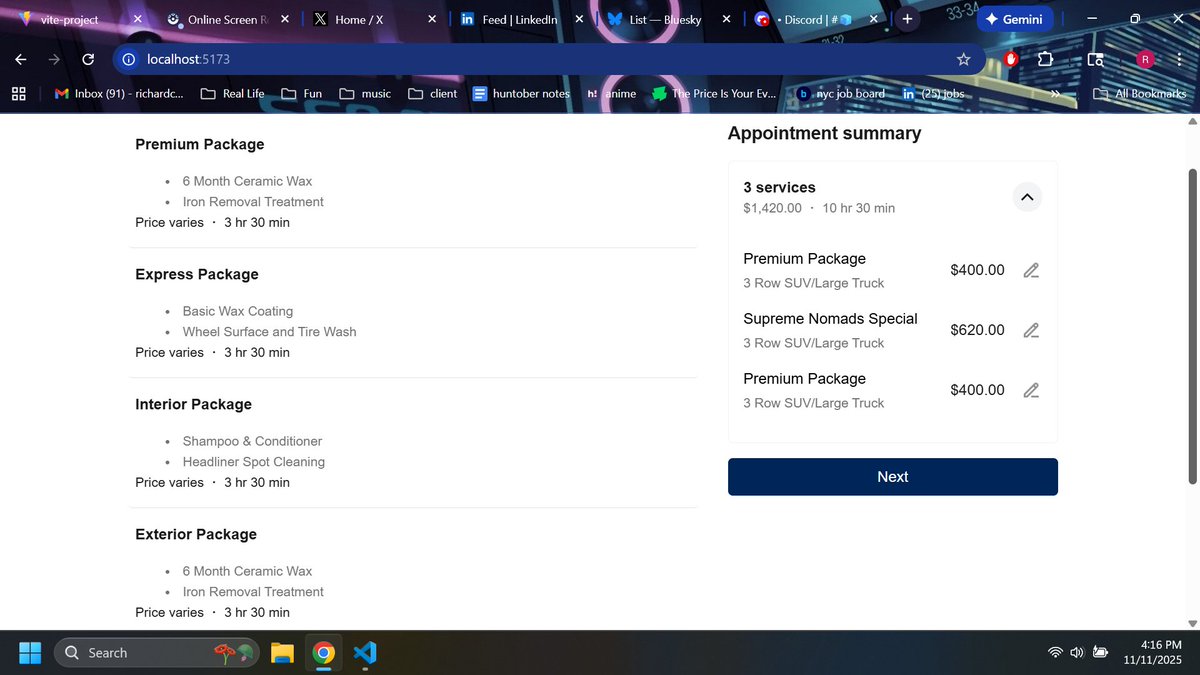
Task: Select the Interior Package heading
Action: click(194, 404)
